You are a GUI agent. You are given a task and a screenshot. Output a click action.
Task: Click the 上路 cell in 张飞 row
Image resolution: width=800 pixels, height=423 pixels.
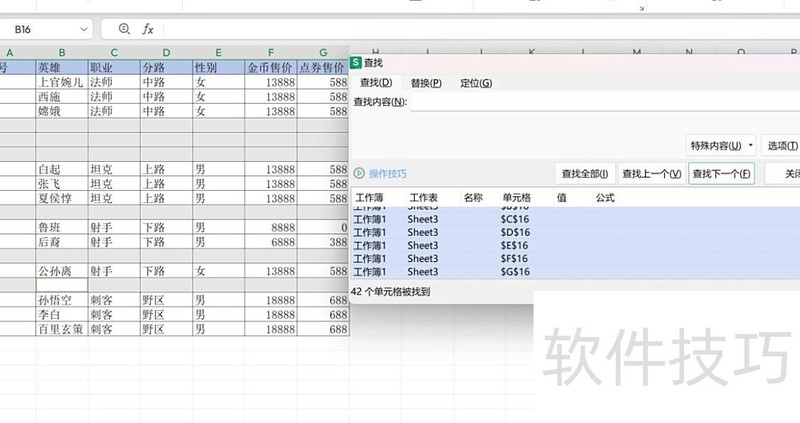[166, 184]
